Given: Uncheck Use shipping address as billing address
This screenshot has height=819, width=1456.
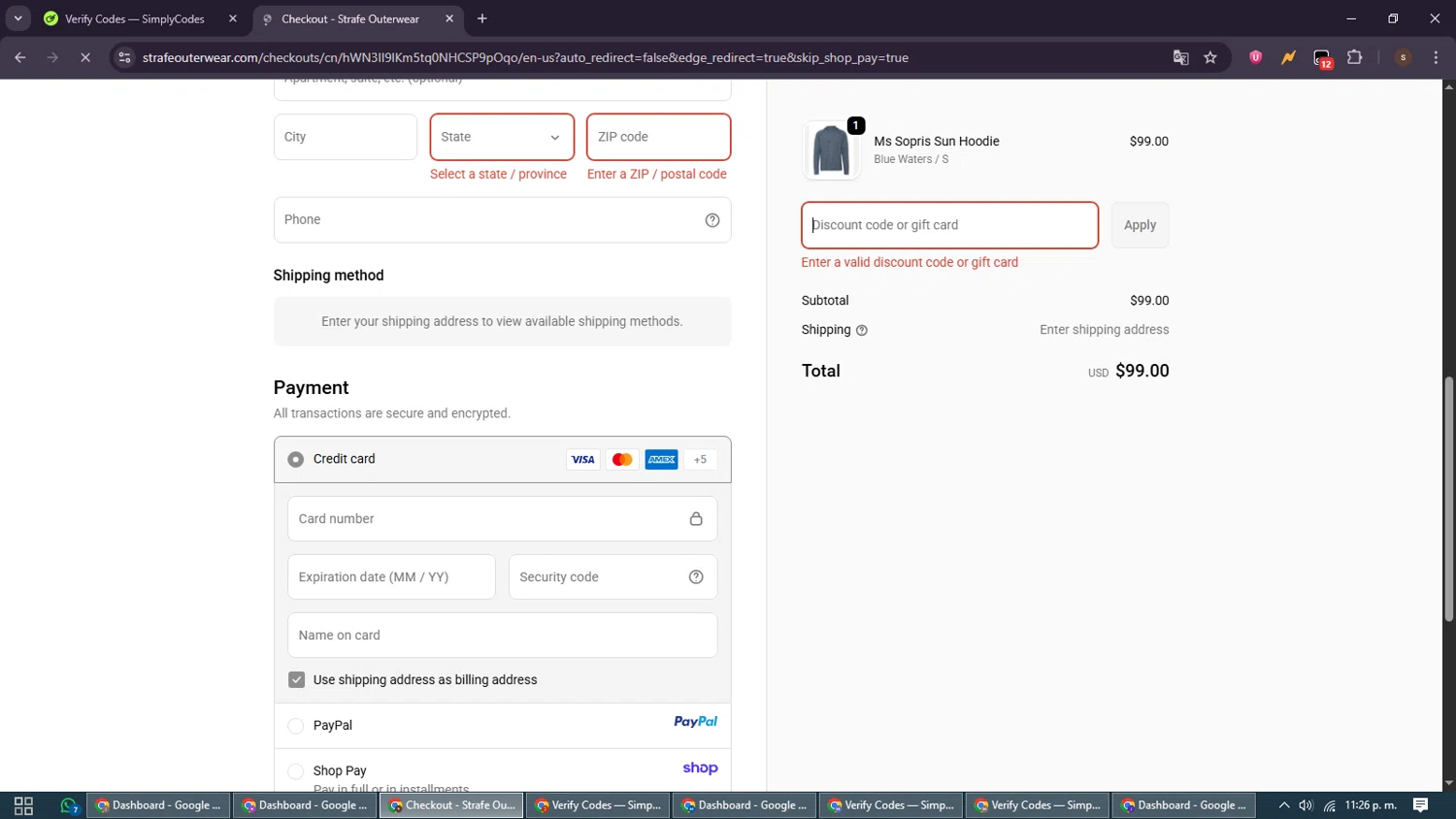Looking at the screenshot, I should point(297,680).
